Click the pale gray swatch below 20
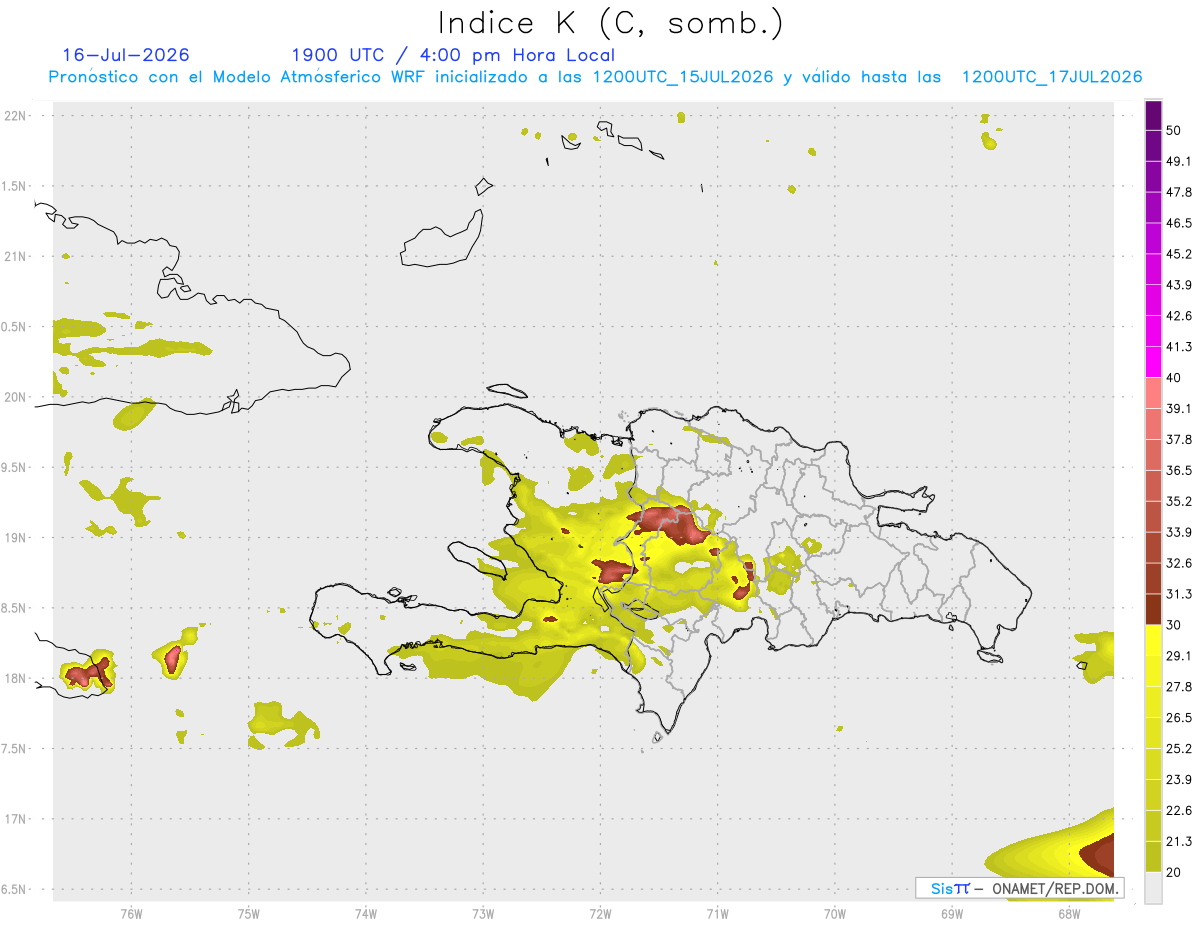The image size is (1200, 927). point(1154,887)
